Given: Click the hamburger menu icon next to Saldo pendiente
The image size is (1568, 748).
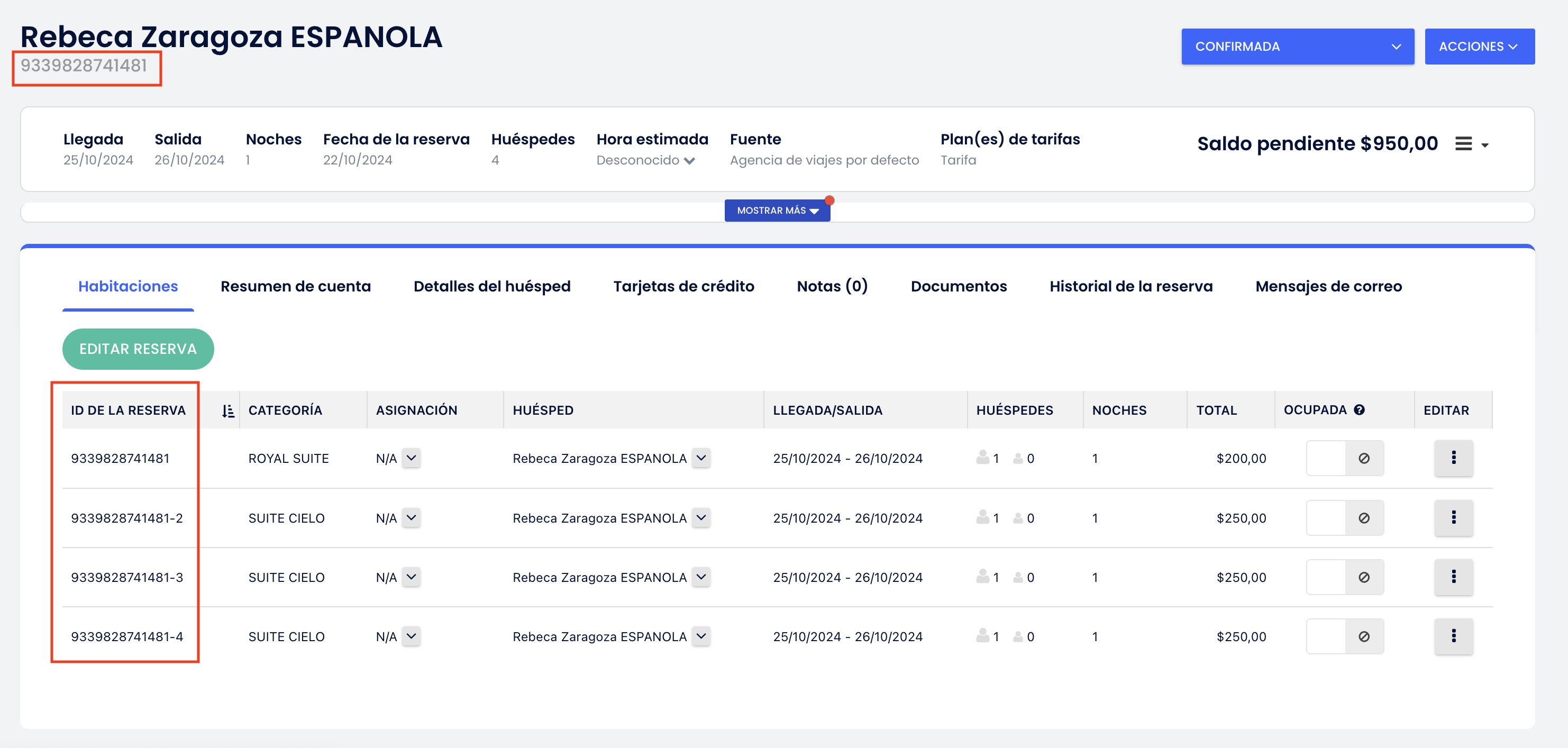Looking at the screenshot, I should 1463,144.
